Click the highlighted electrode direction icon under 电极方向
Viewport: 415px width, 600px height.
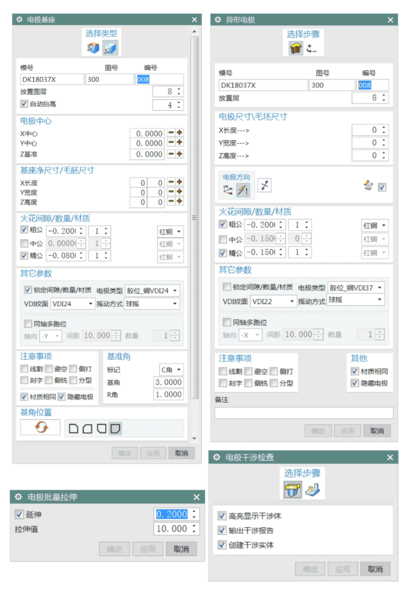pos(243,190)
